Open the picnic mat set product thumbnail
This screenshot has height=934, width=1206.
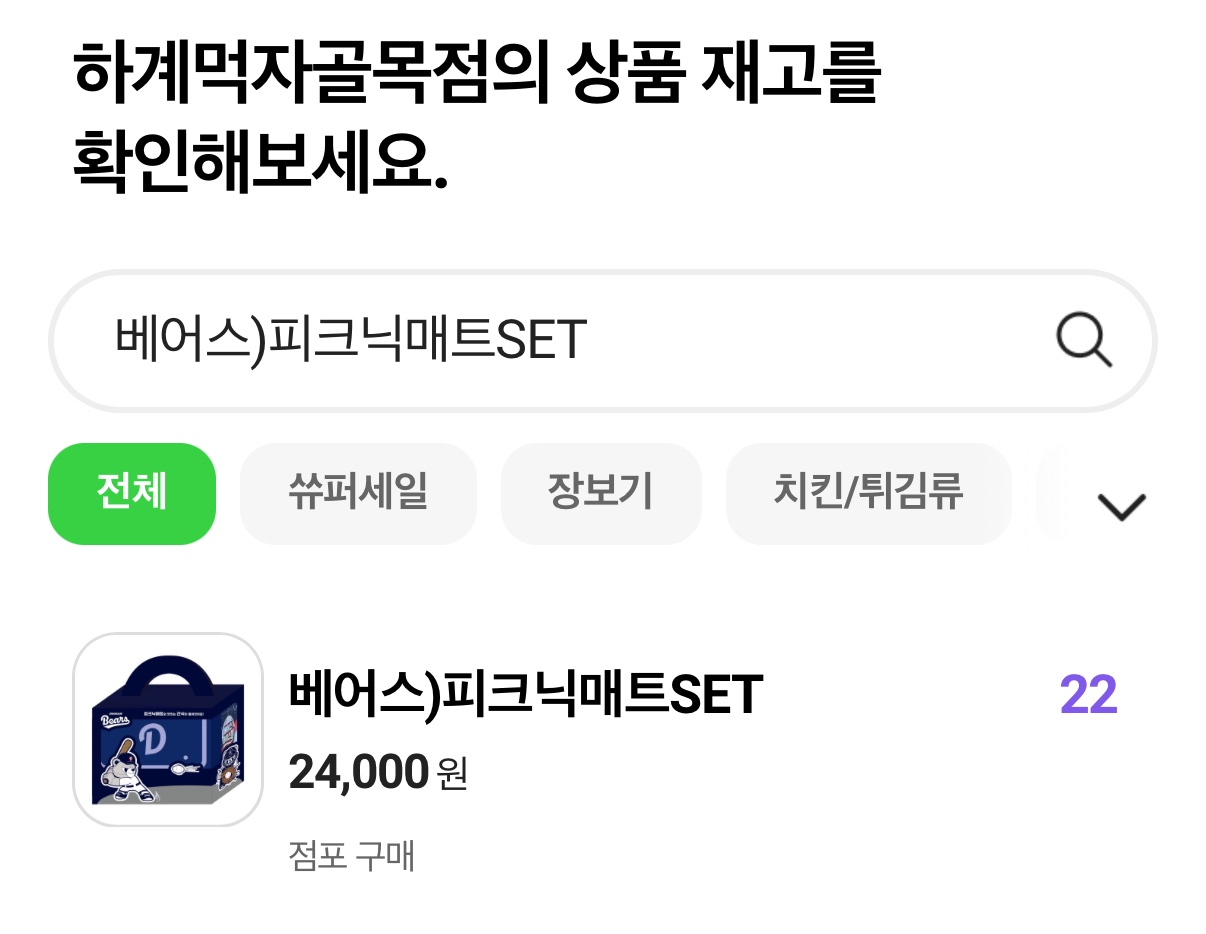168,730
